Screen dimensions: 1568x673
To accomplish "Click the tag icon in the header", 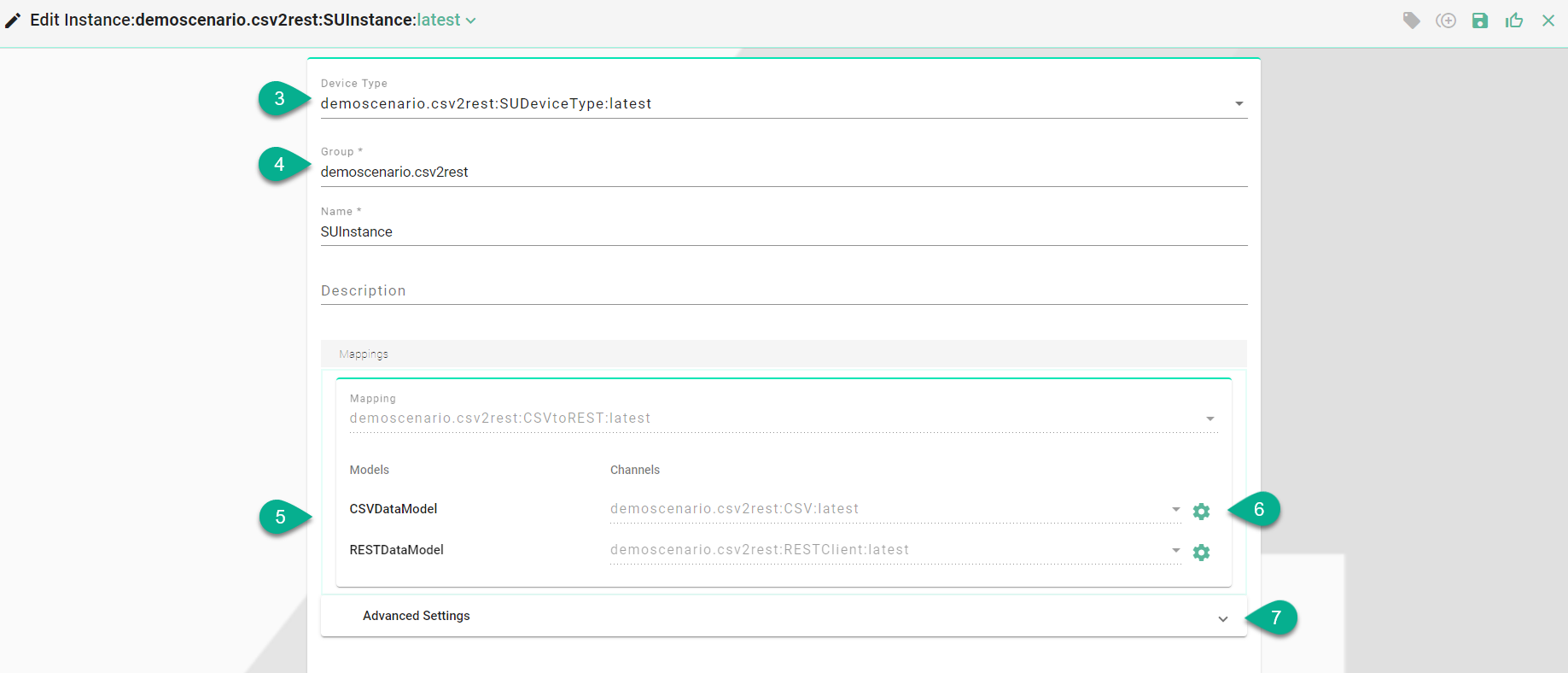I will (x=1412, y=20).
